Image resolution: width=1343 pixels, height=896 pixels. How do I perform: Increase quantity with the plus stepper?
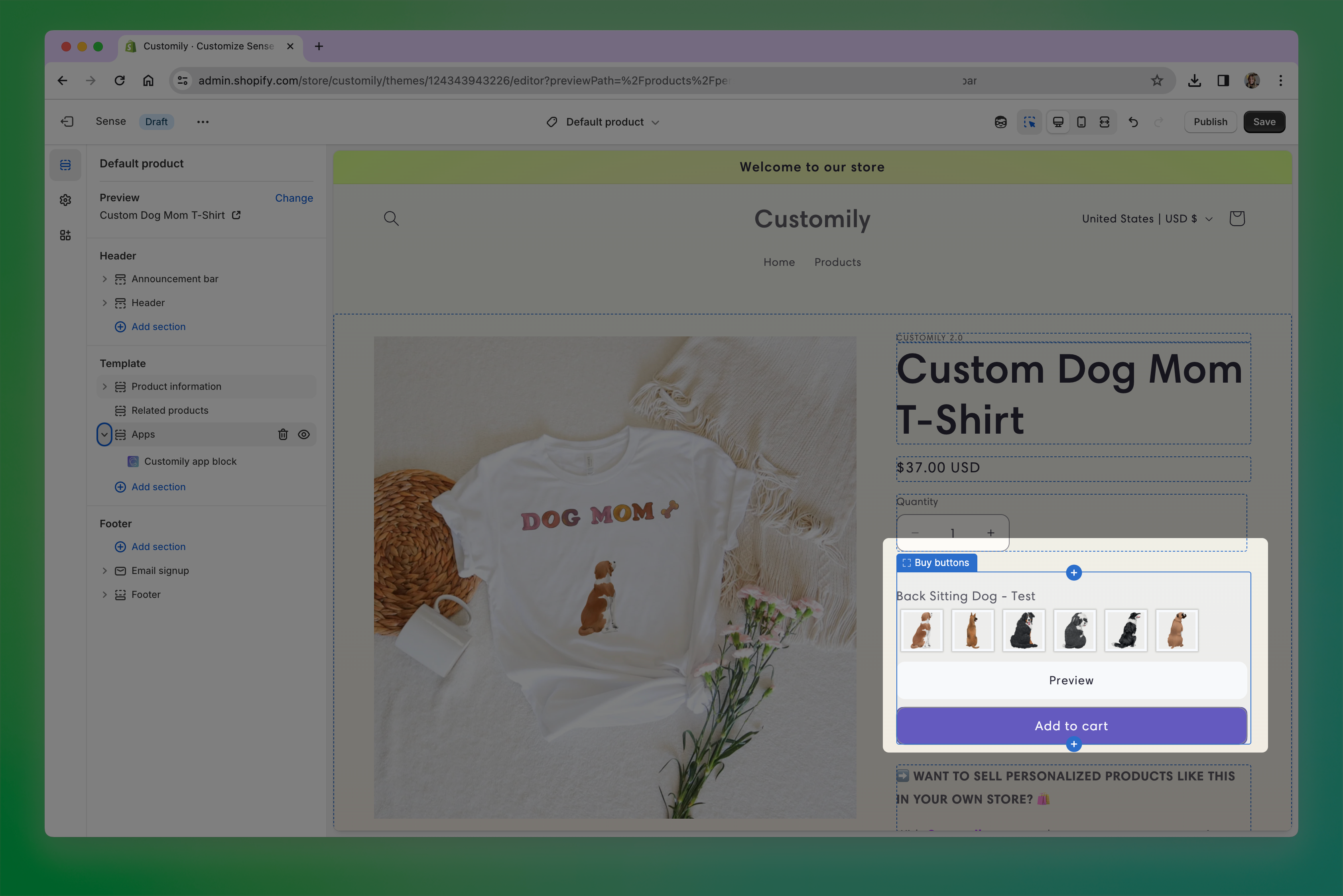[x=990, y=532]
